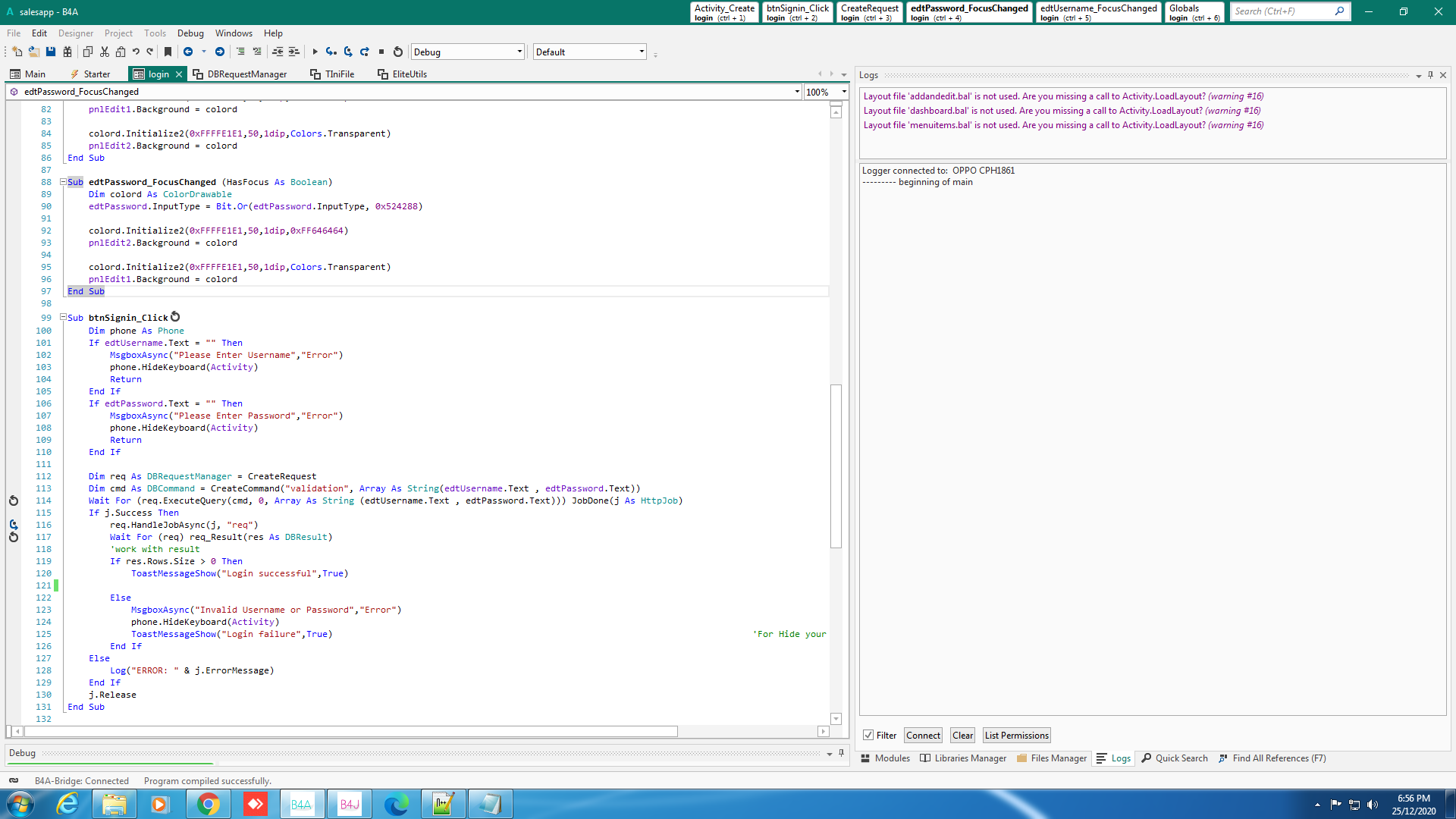Click the Clear logs button
The image size is (1456, 819).
click(x=962, y=736)
